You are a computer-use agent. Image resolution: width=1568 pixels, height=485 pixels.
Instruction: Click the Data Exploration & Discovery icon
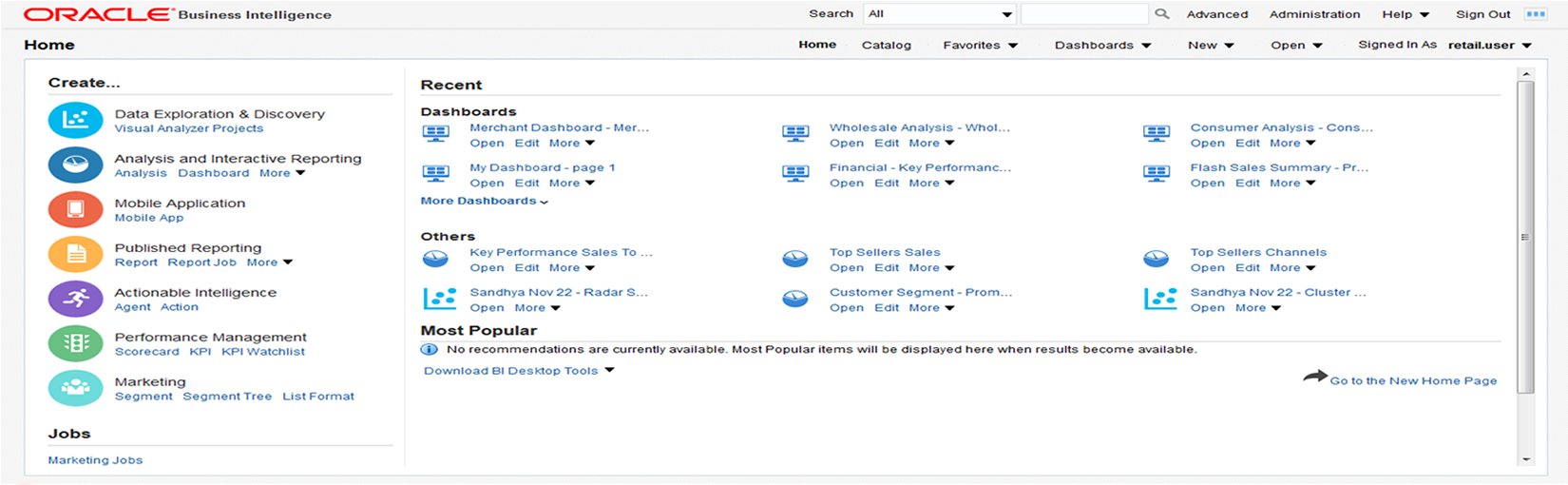(75, 121)
